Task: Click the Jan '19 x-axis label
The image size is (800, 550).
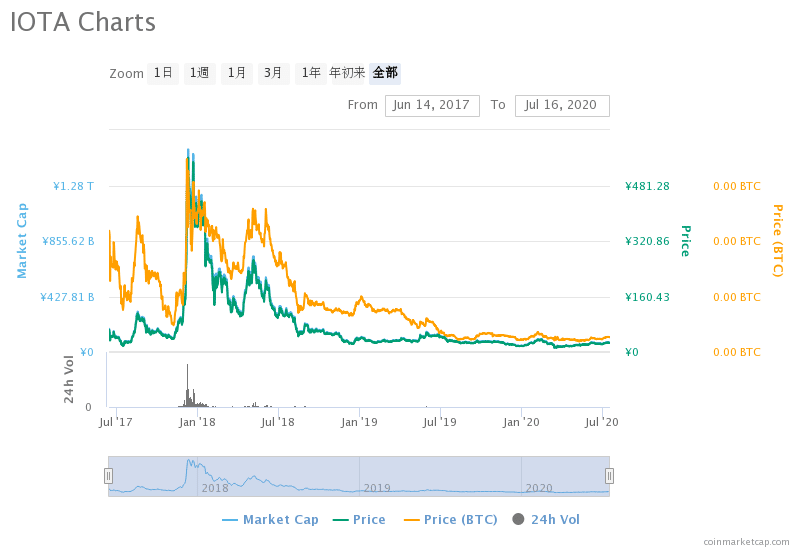Action: 359,422
